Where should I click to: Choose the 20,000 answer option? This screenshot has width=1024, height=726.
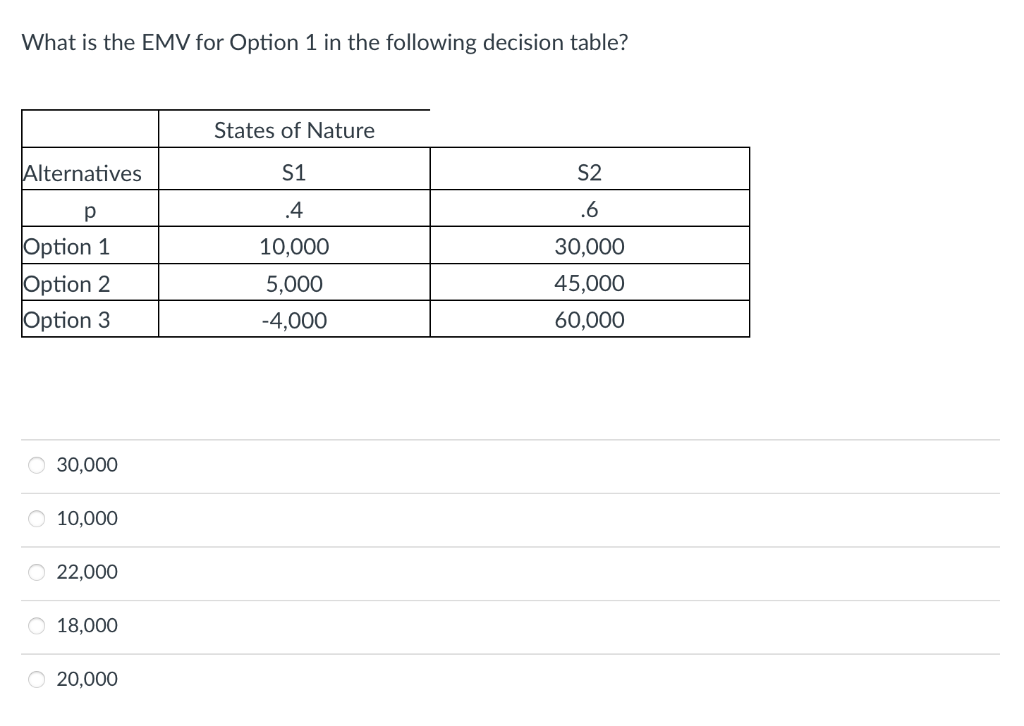click(37, 679)
